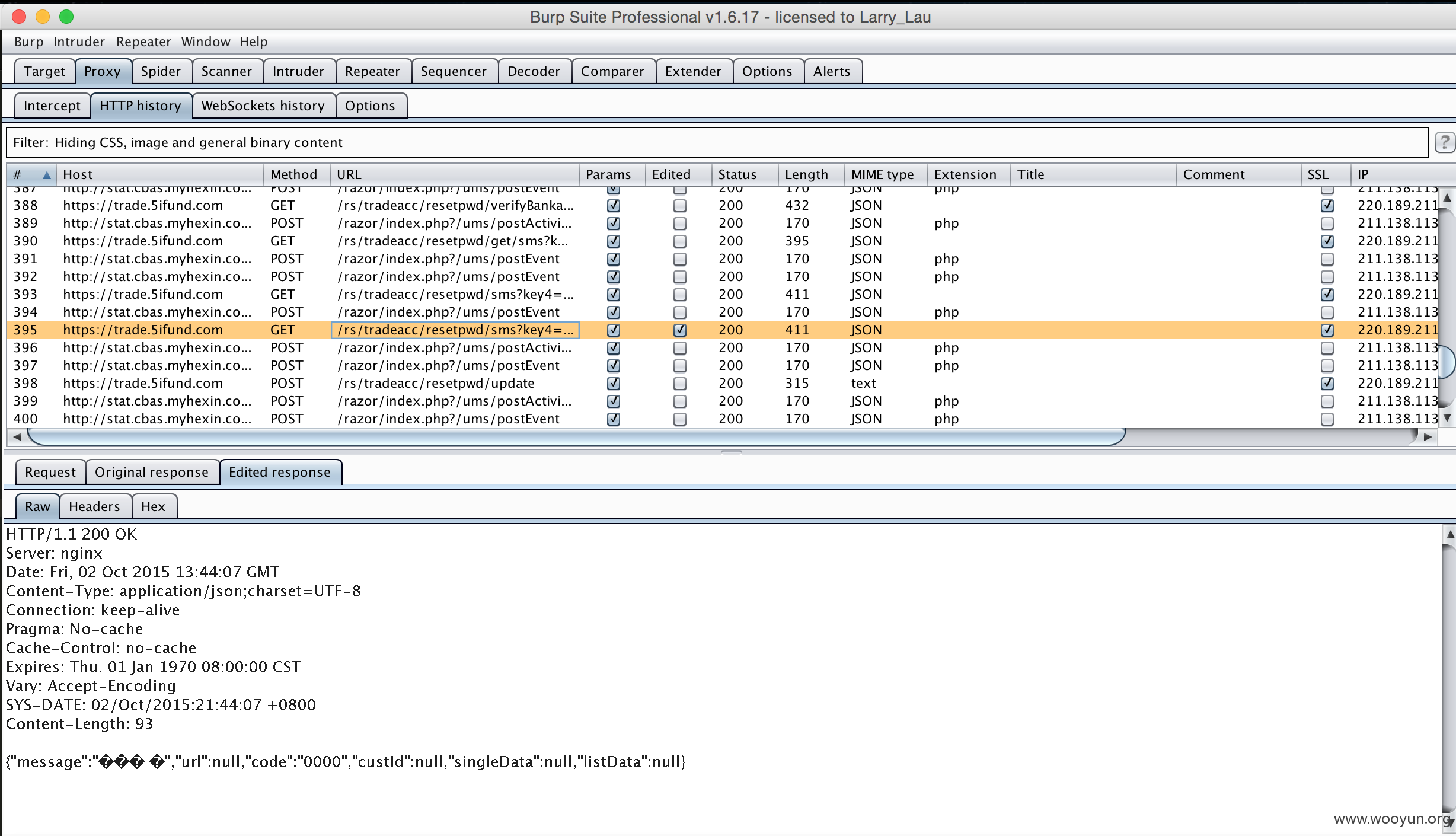Open the filter help question mark icon
The width and height of the screenshot is (1456, 836).
1445,142
